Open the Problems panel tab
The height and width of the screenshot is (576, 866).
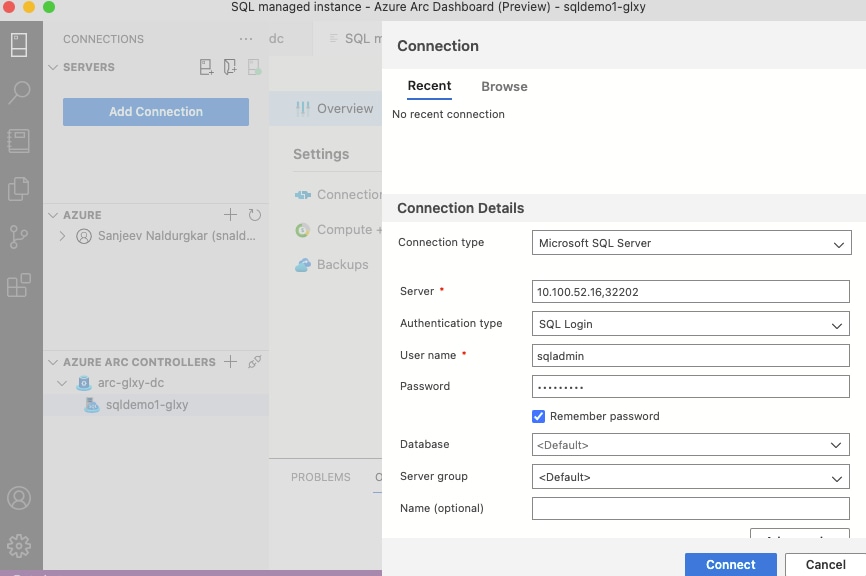(320, 477)
